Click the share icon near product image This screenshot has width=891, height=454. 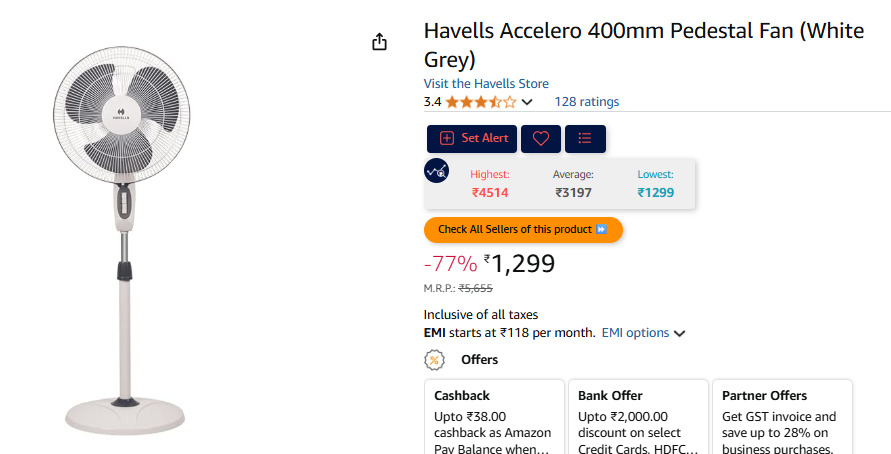tap(379, 41)
